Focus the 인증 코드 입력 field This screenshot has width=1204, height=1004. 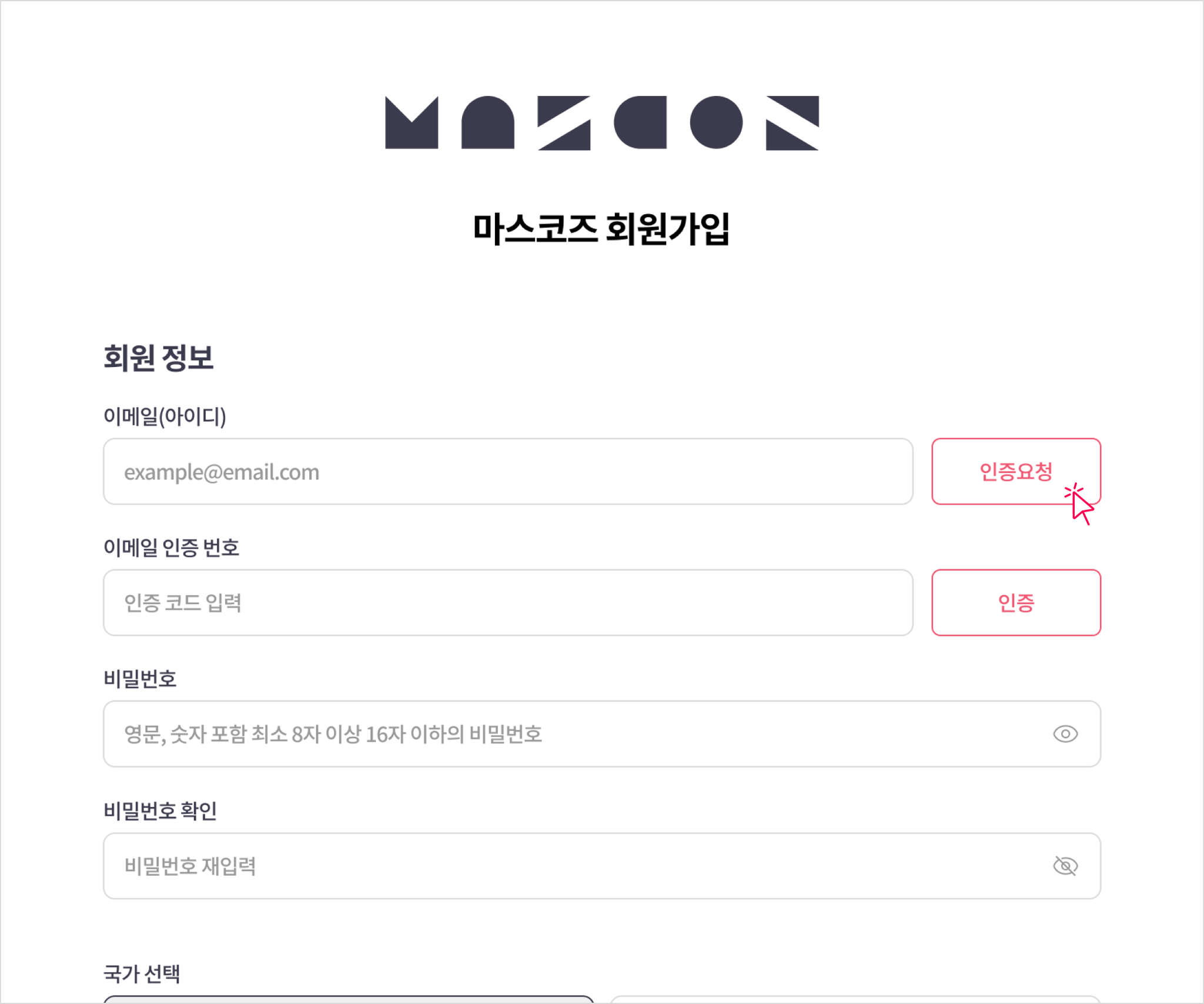click(x=508, y=602)
